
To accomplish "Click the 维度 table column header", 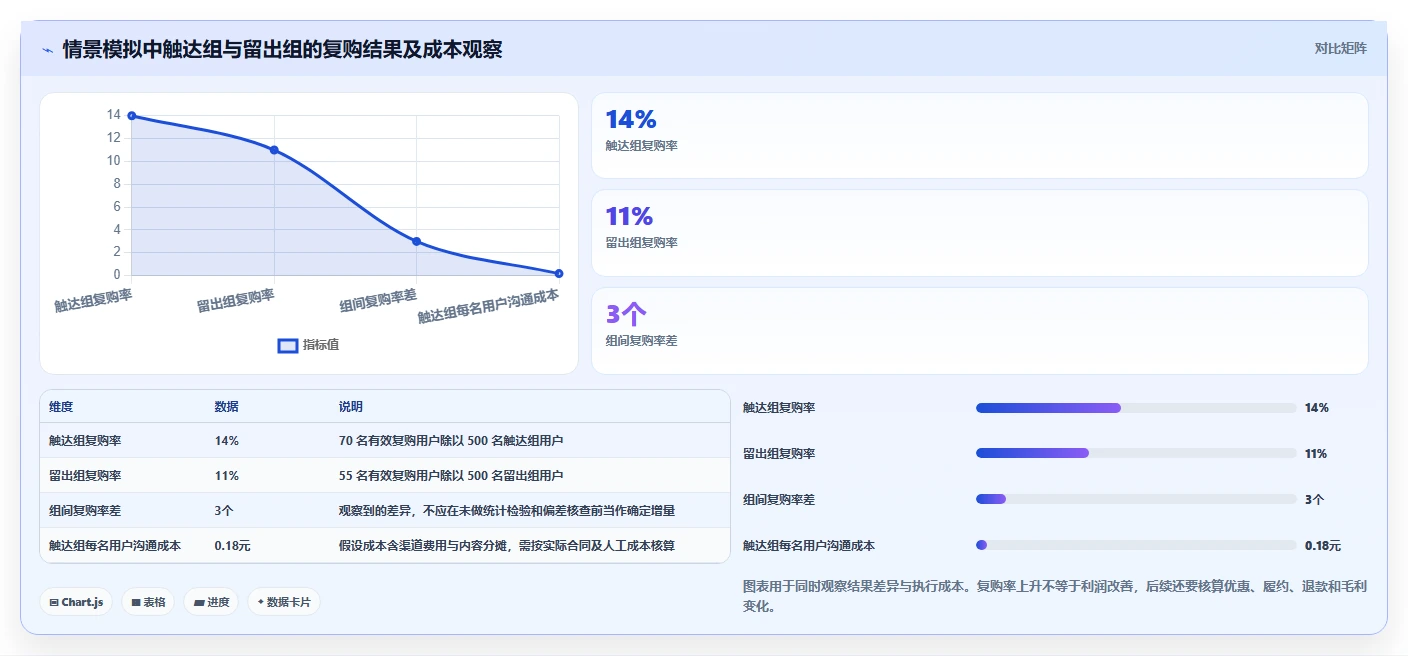I will click(x=61, y=407).
